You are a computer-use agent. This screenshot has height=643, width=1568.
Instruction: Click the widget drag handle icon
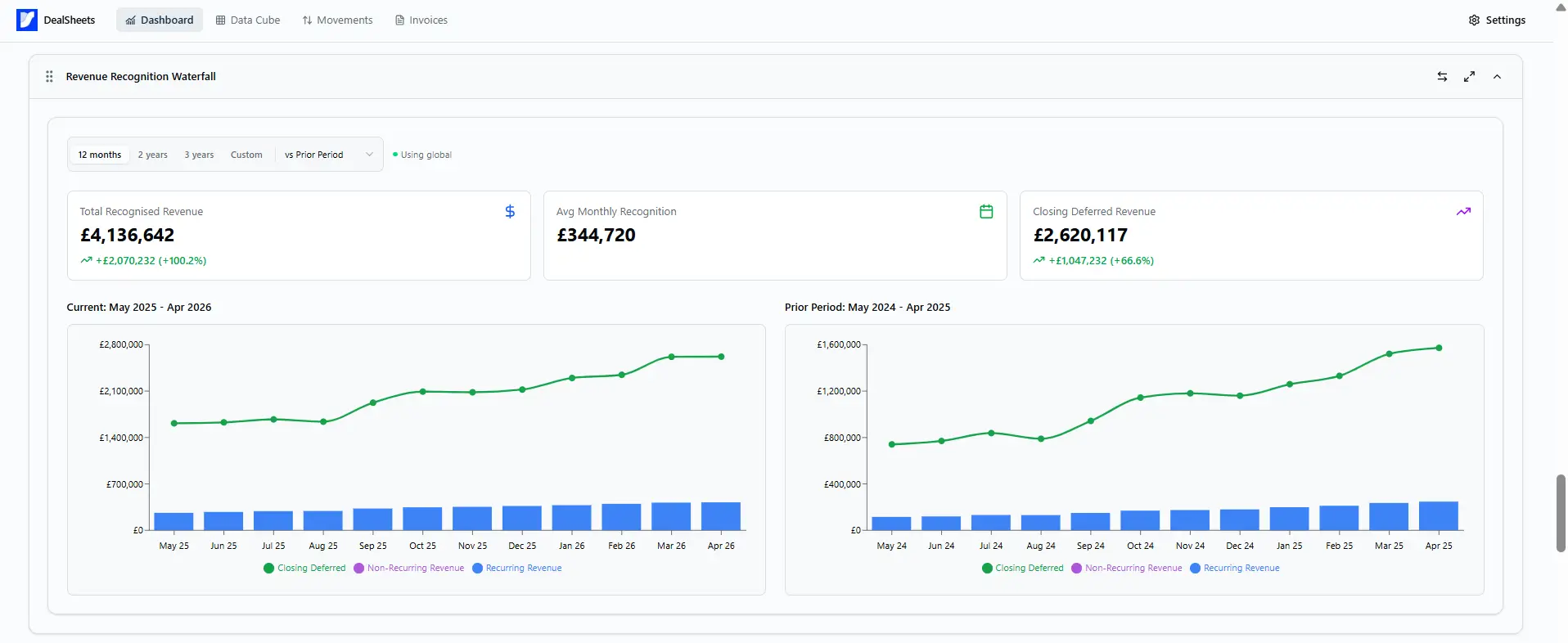49,76
